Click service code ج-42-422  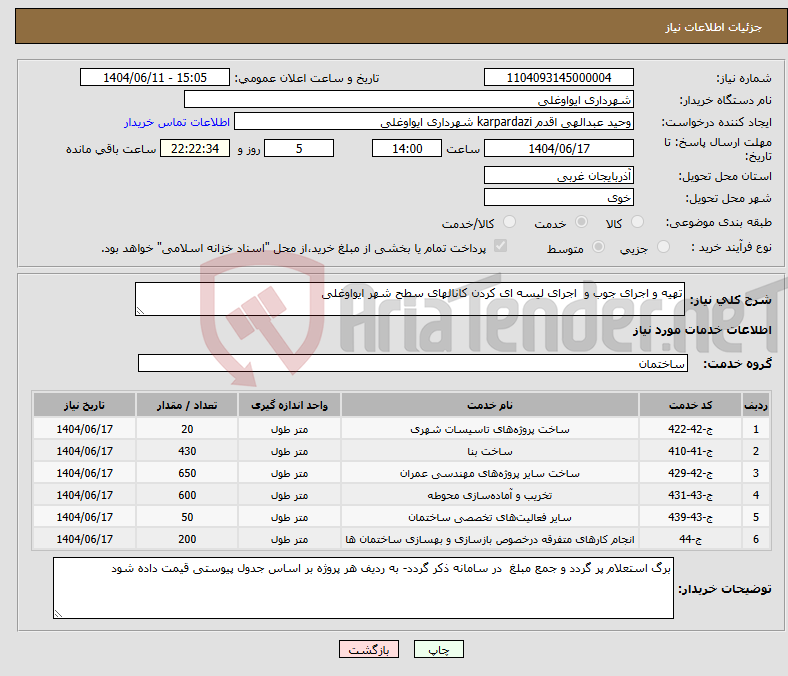coord(691,429)
